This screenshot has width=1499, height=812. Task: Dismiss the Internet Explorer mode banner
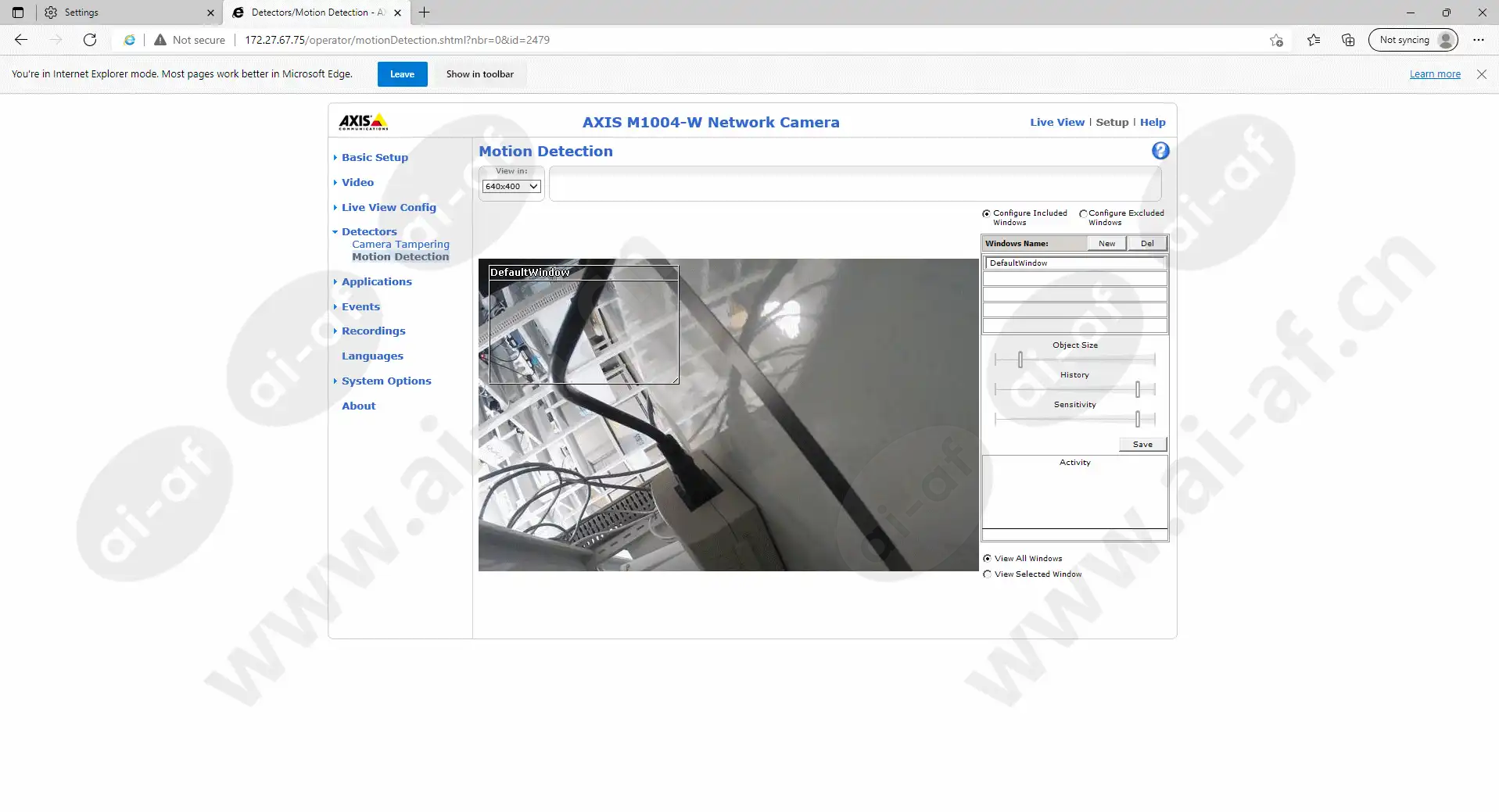click(1482, 74)
